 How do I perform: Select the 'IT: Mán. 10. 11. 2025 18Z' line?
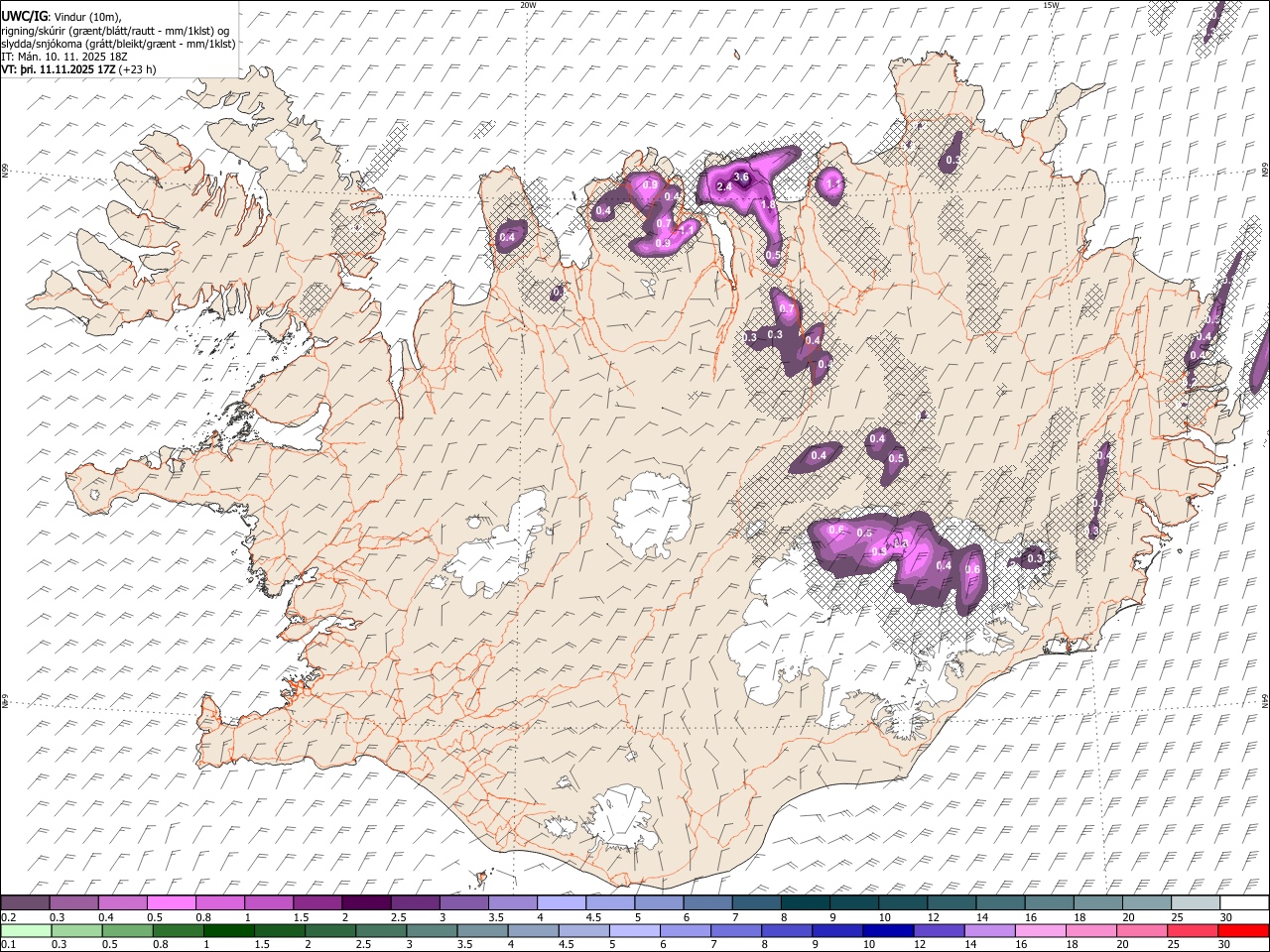[x=64, y=57]
